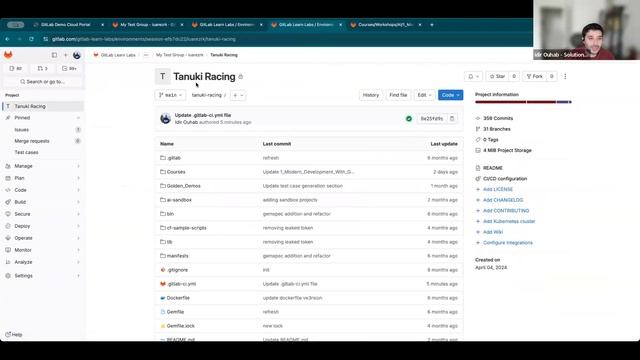Screen dimensions: 640x360
Task: Open 31 Branches link
Action: 497,129
